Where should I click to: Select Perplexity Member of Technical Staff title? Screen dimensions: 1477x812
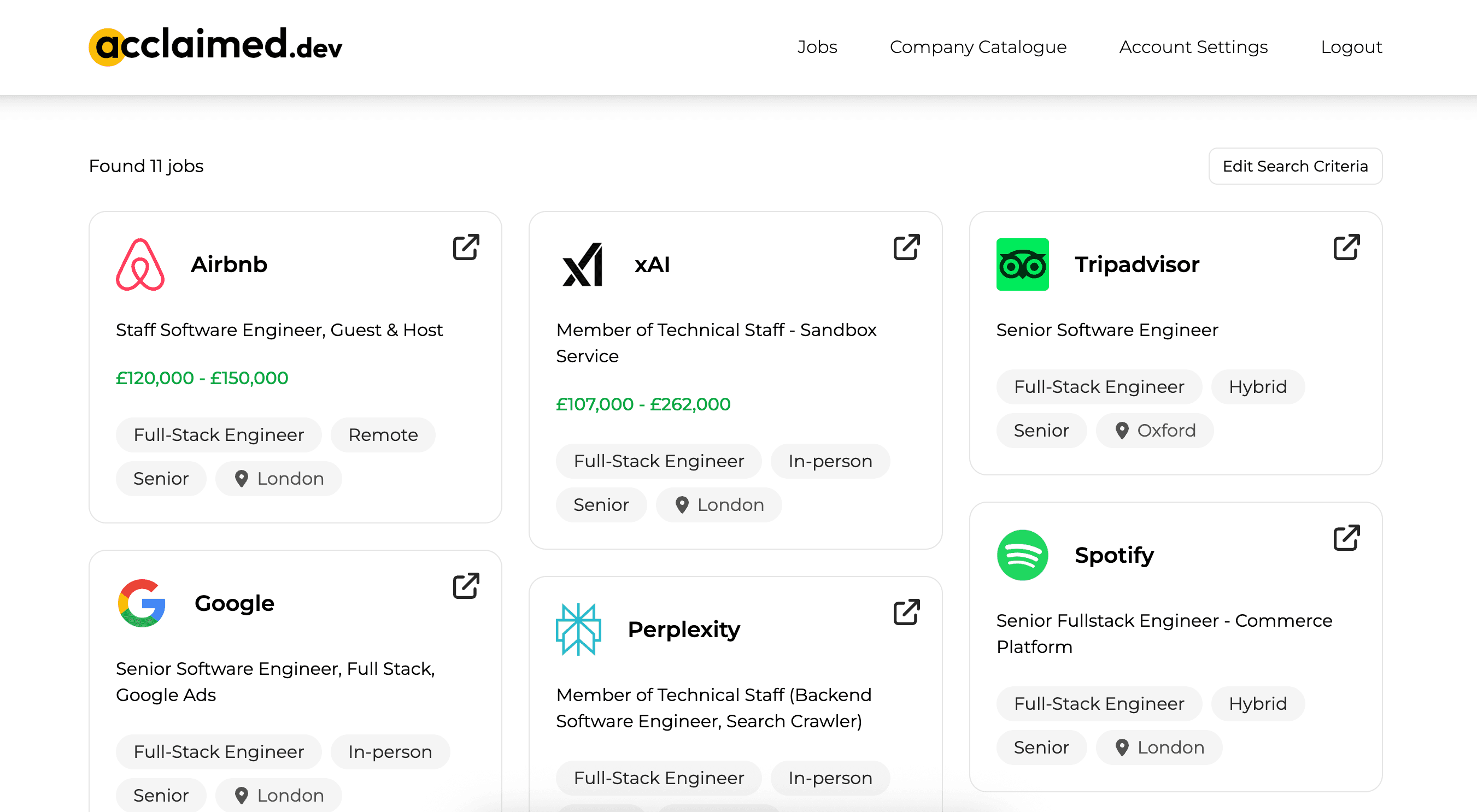pos(714,708)
